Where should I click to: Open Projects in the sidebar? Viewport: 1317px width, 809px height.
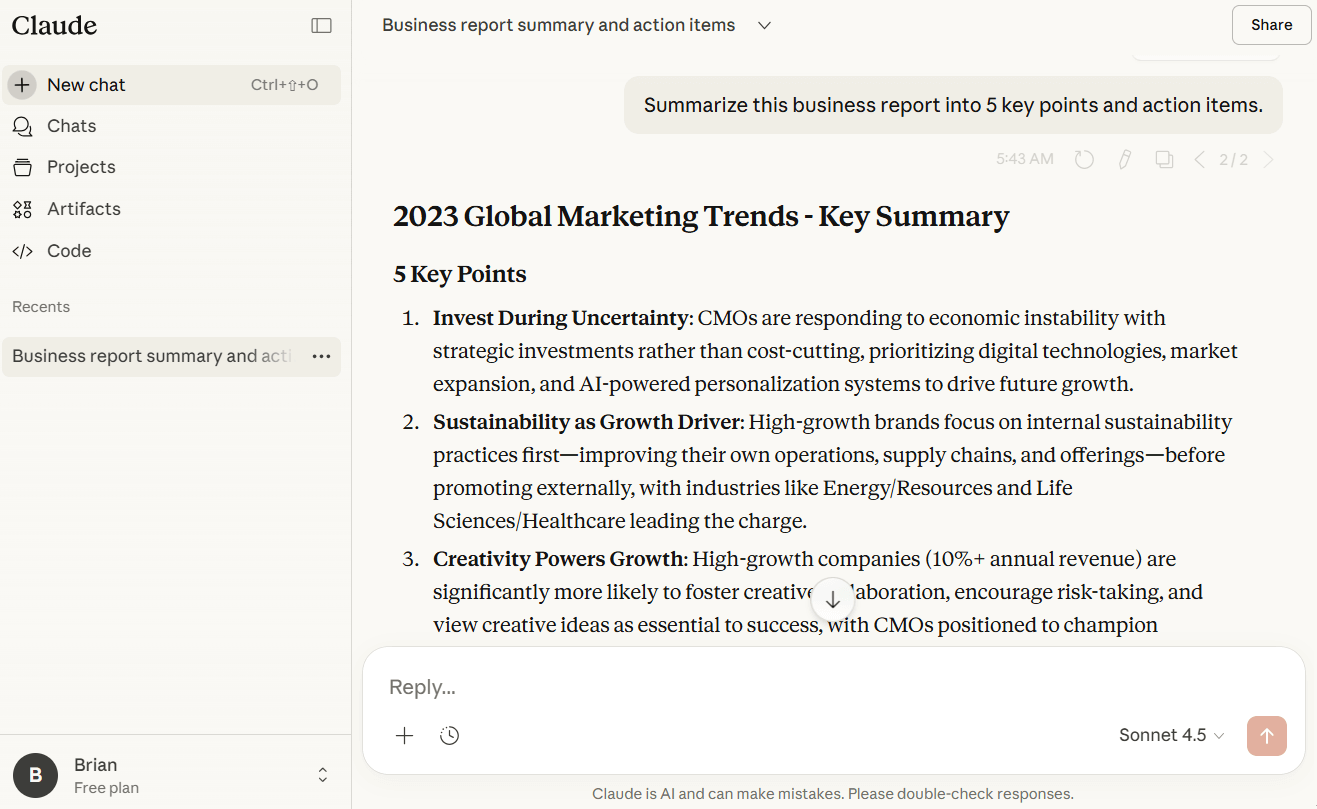(81, 167)
